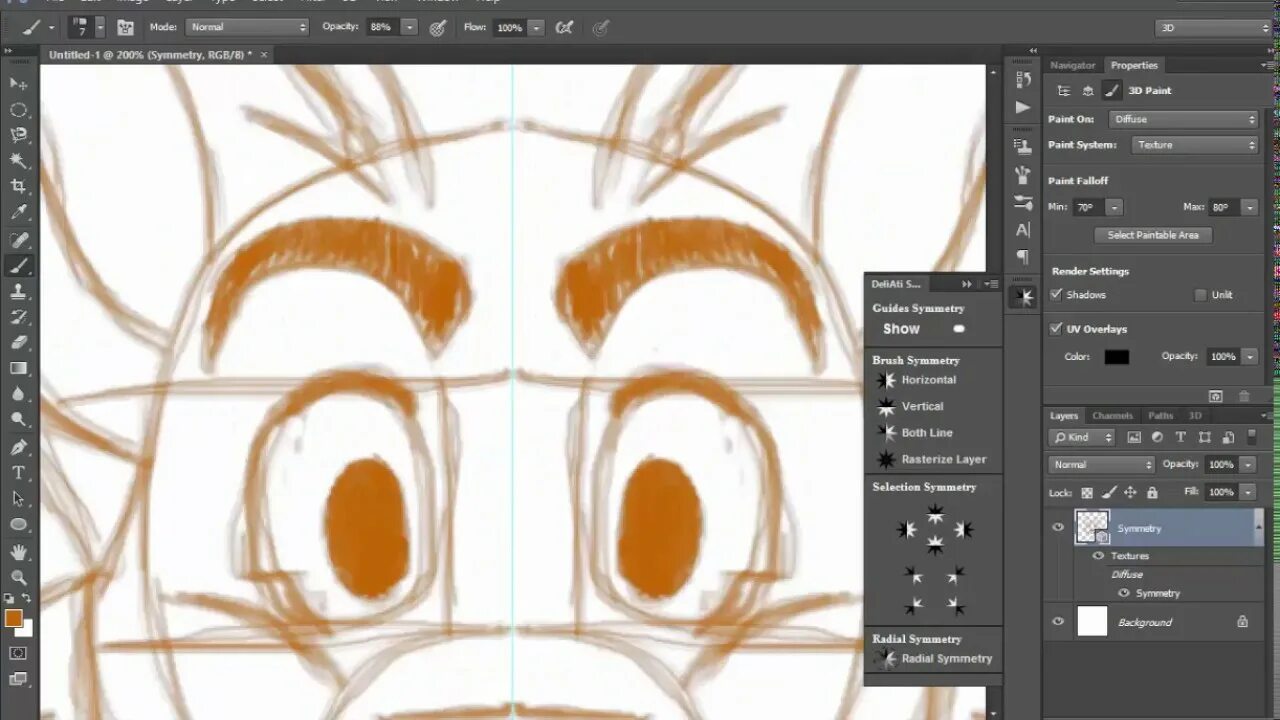Image resolution: width=1280 pixels, height=720 pixels.
Task: Toggle Diffuse Symmetry texture visibility eye
Action: [x=1124, y=593]
